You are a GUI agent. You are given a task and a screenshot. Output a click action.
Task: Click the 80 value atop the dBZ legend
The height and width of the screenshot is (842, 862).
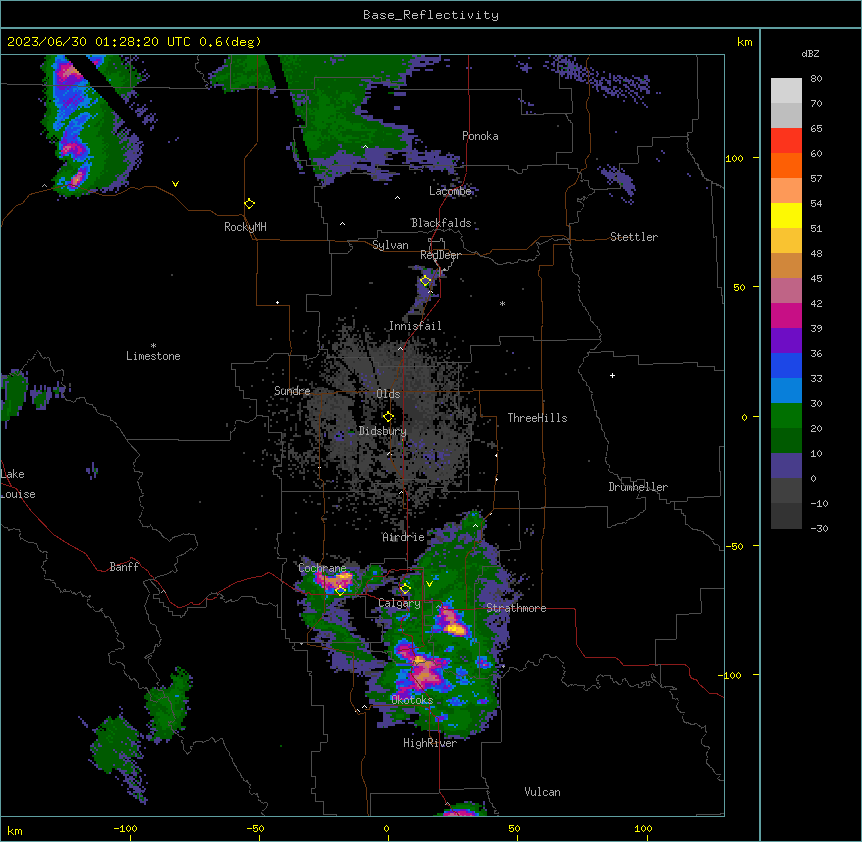point(816,79)
